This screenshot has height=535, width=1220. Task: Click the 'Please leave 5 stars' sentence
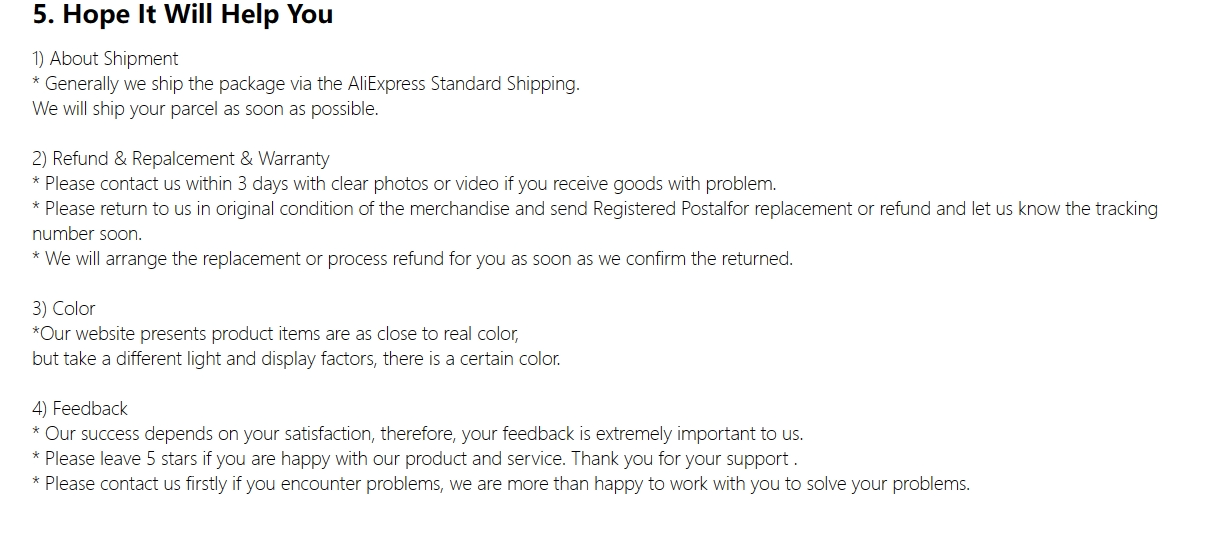(x=415, y=459)
